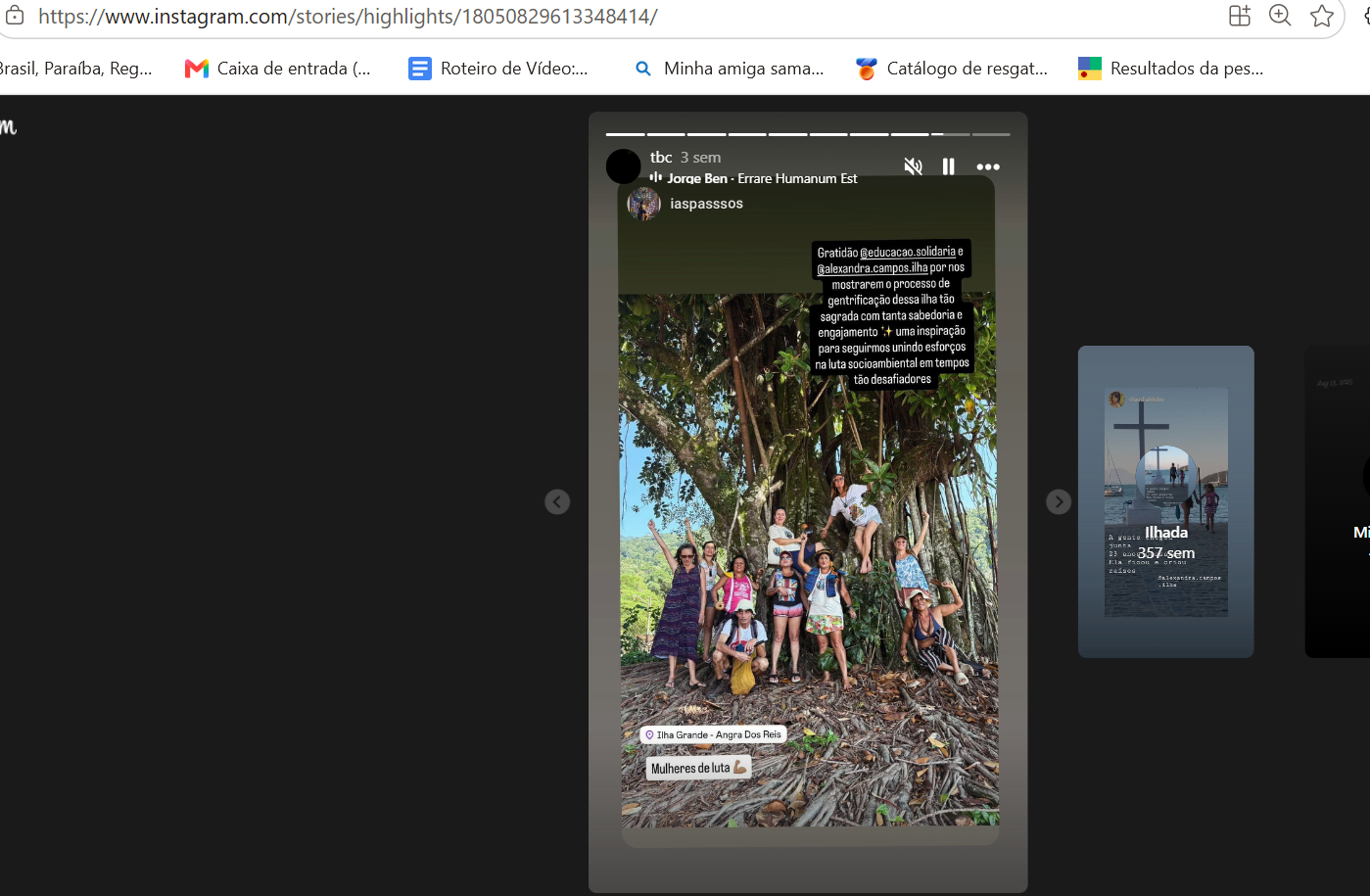This screenshot has height=896, width=1370.
Task: View site information via the lock icon
Action: [x=15, y=16]
